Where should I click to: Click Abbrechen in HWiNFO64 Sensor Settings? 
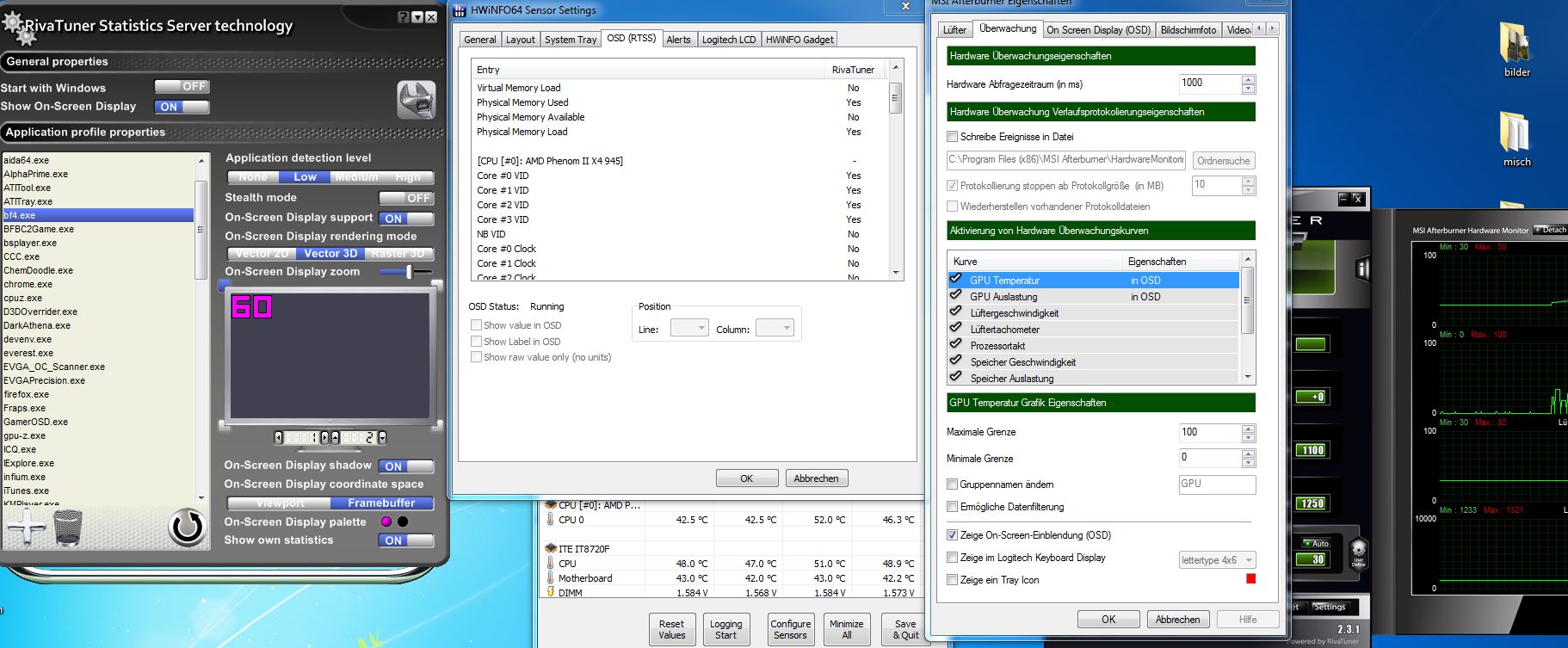(816, 478)
